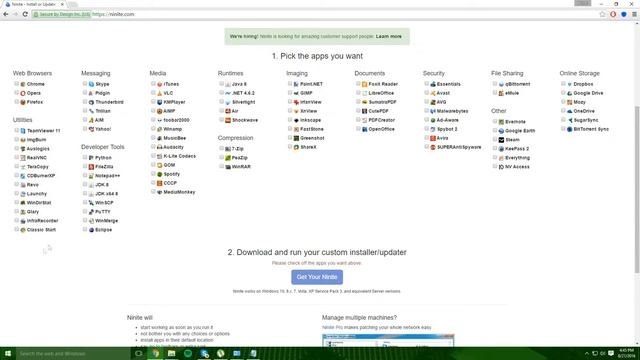Click the browser back arrow

[x=6, y=14]
